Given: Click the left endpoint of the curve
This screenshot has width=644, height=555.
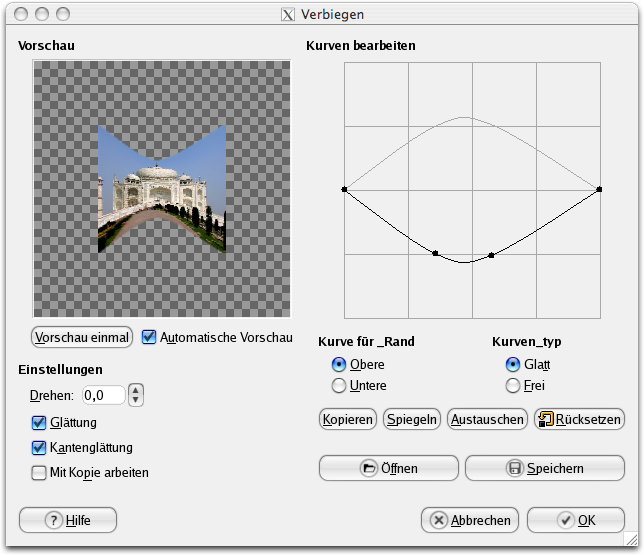Looking at the screenshot, I should (344, 189).
